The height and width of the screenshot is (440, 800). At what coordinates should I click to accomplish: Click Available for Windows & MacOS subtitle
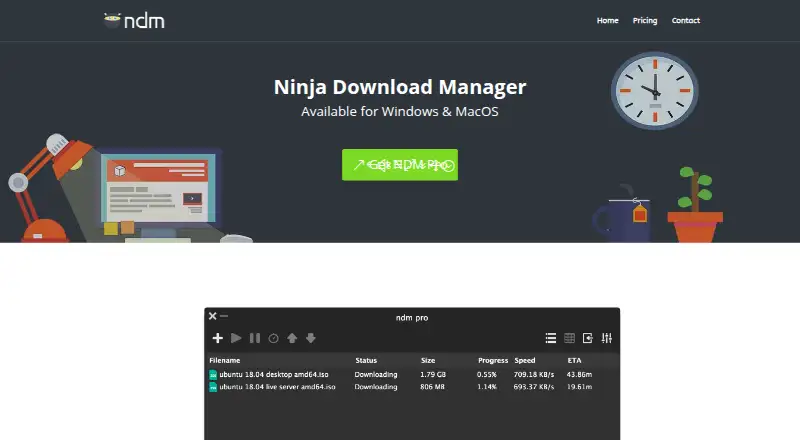click(399, 111)
